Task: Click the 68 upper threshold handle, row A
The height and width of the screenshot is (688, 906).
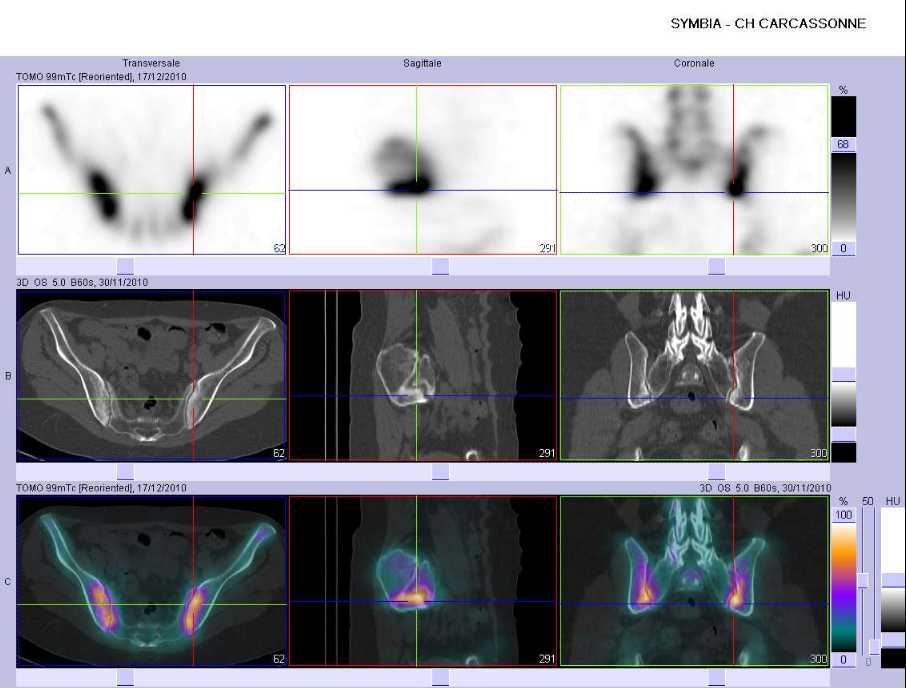Action: 843,144
